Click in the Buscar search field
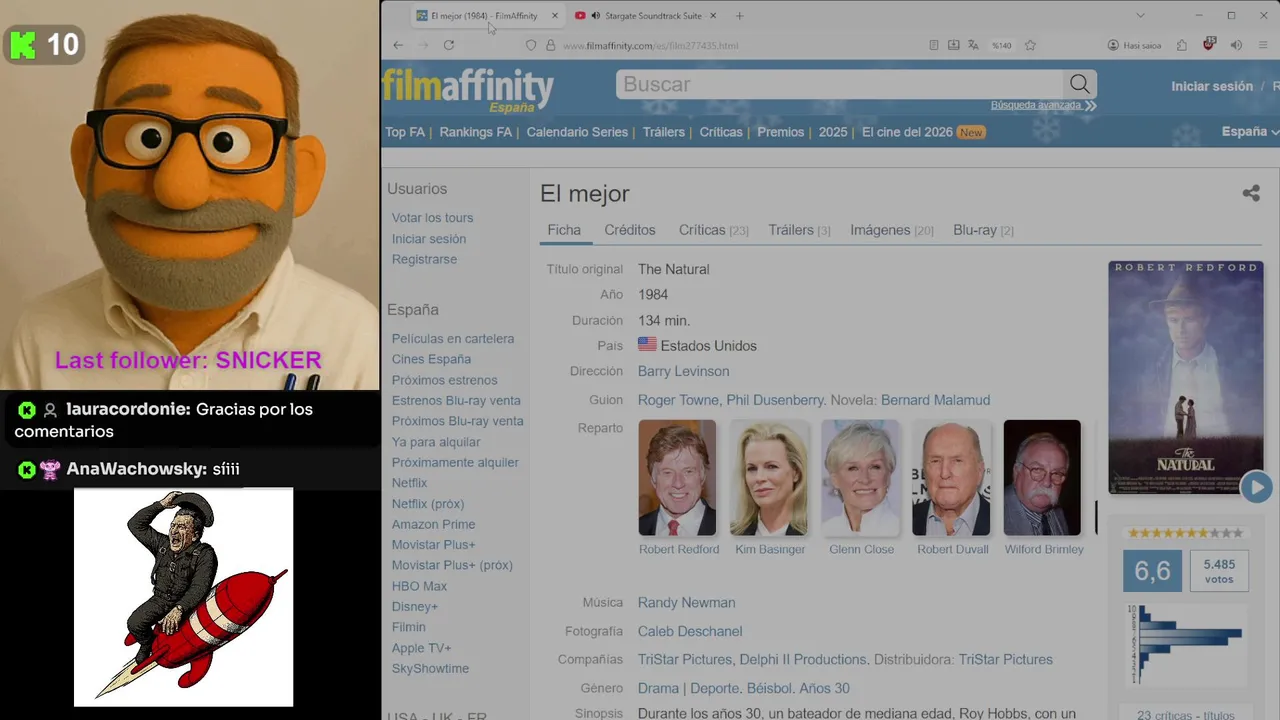Image resolution: width=1280 pixels, height=720 pixels. (840, 84)
